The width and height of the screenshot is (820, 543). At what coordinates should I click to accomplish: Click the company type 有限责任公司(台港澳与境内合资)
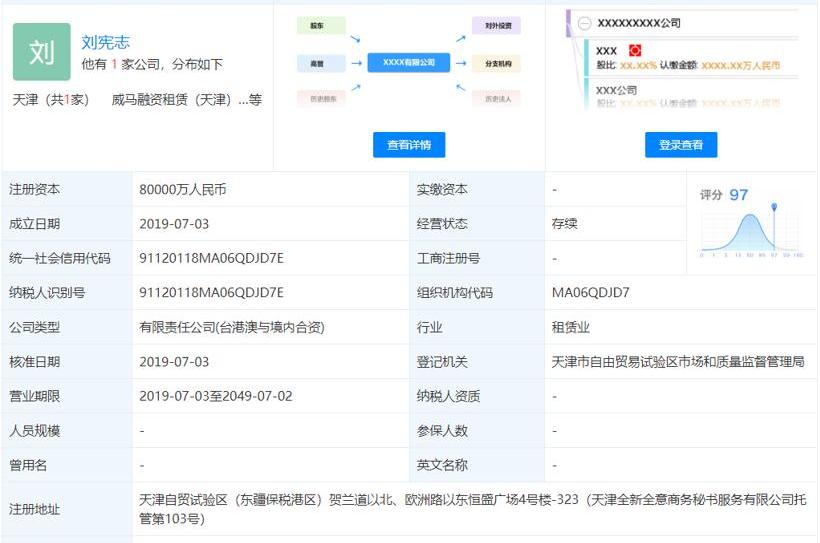pyautogui.click(x=232, y=327)
